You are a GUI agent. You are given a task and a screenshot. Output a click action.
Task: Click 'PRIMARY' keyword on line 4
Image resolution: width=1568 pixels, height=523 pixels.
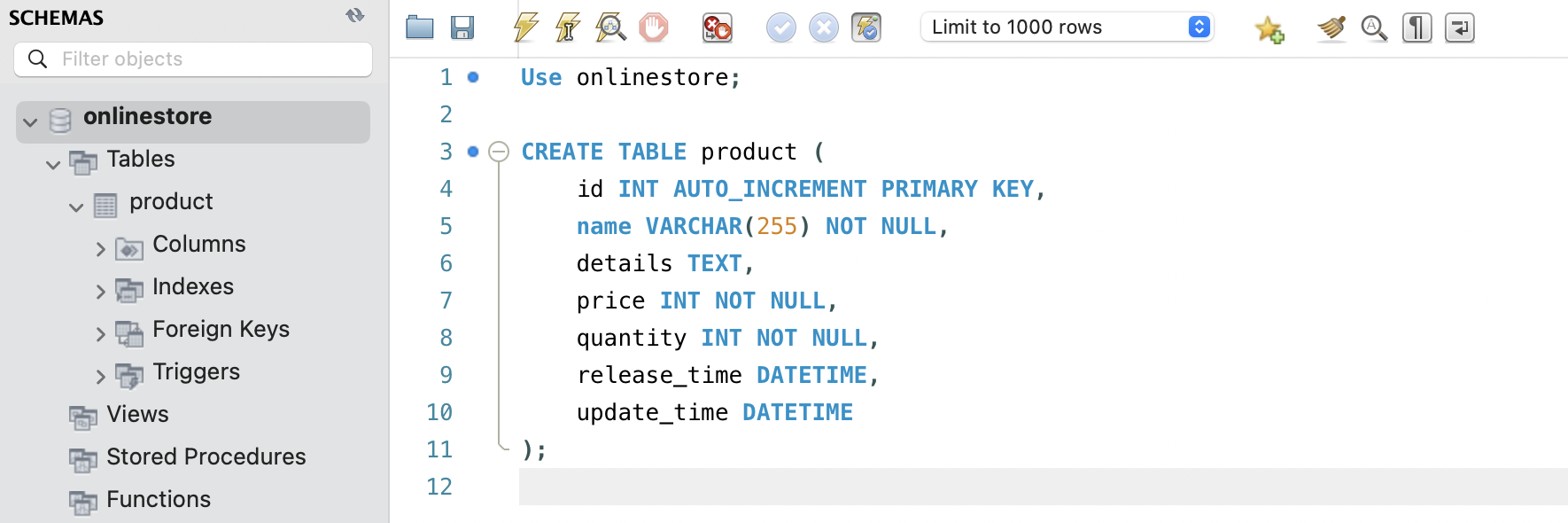(x=929, y=189)
